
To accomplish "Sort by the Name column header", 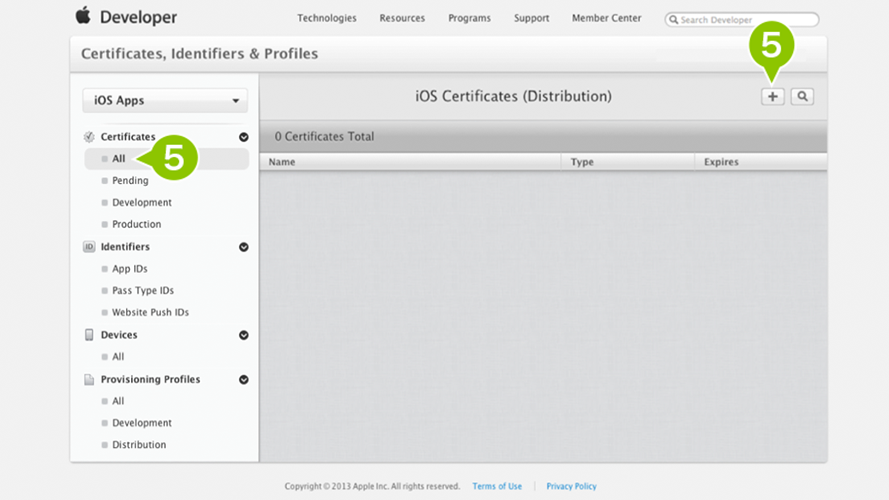I will coord(282,162).
